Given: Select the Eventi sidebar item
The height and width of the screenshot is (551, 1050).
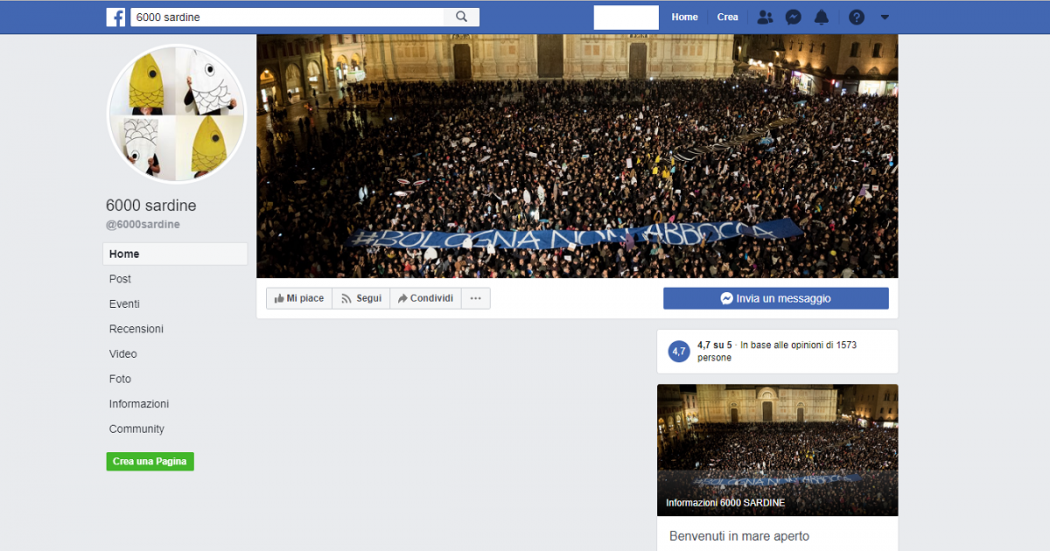Looking at the screenshot, I should pyautogui.click(x=124, y=304).
